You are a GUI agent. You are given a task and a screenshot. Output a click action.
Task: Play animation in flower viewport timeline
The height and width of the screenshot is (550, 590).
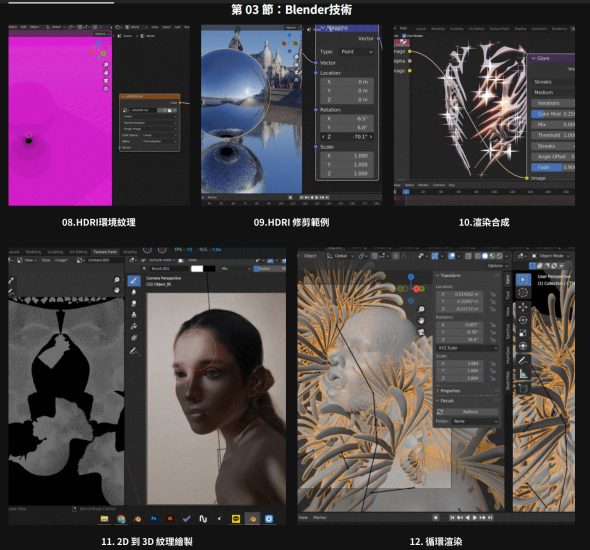(x=475, y=518)
